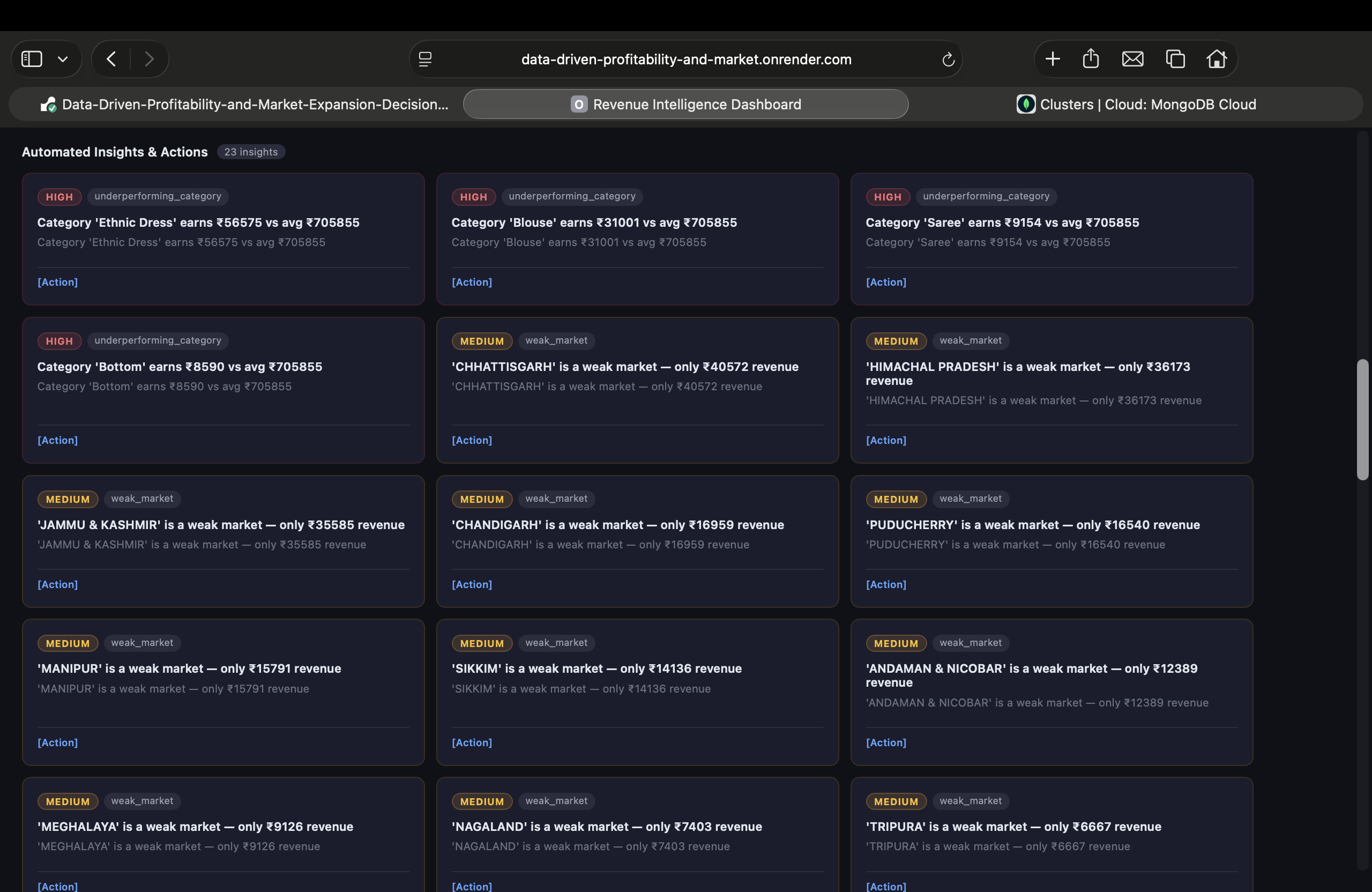
Task: Open the Action link for MANIPUR
Action: tap(58, 742)
